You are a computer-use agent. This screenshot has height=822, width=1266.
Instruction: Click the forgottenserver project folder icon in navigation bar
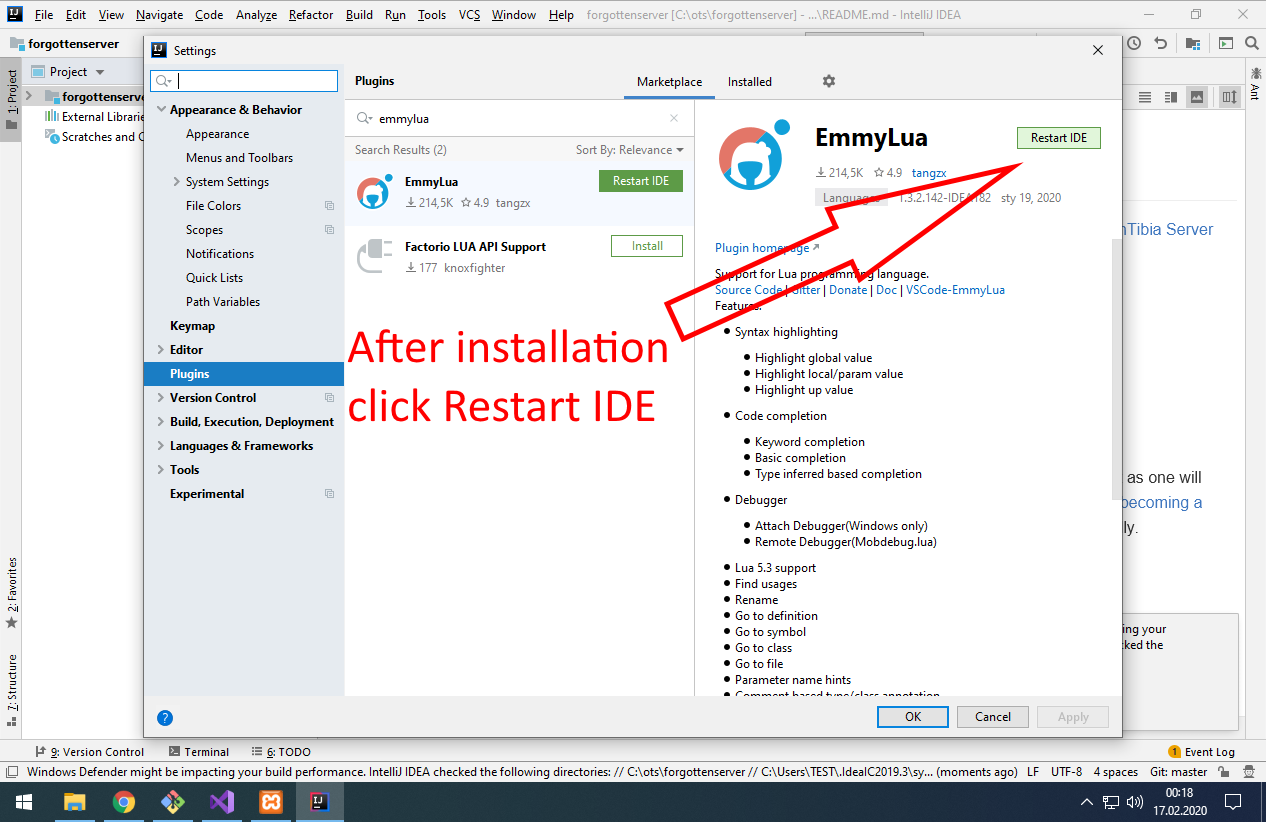point(17,44)
